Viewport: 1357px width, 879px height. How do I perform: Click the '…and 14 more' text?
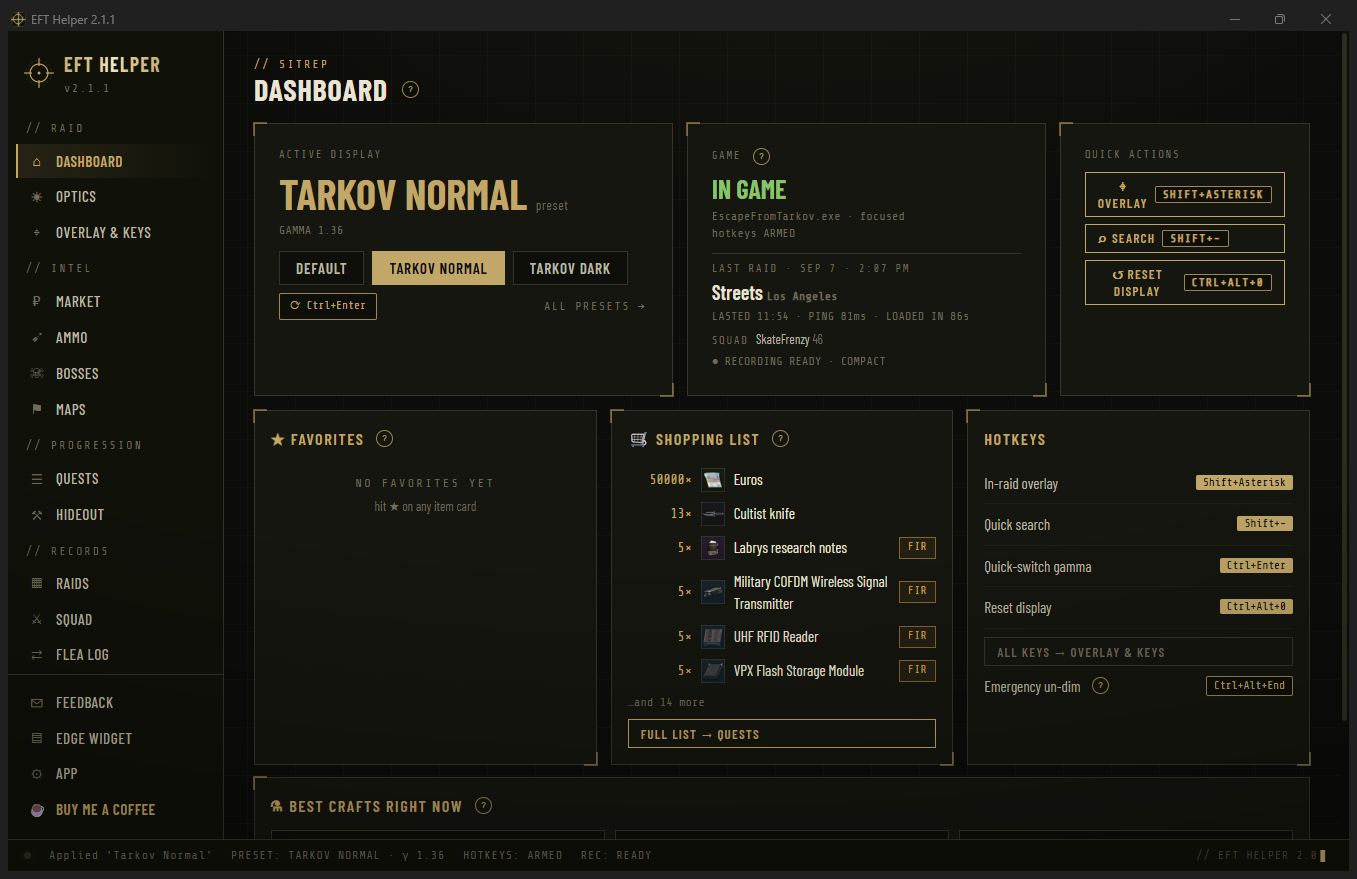coord(666,702)
